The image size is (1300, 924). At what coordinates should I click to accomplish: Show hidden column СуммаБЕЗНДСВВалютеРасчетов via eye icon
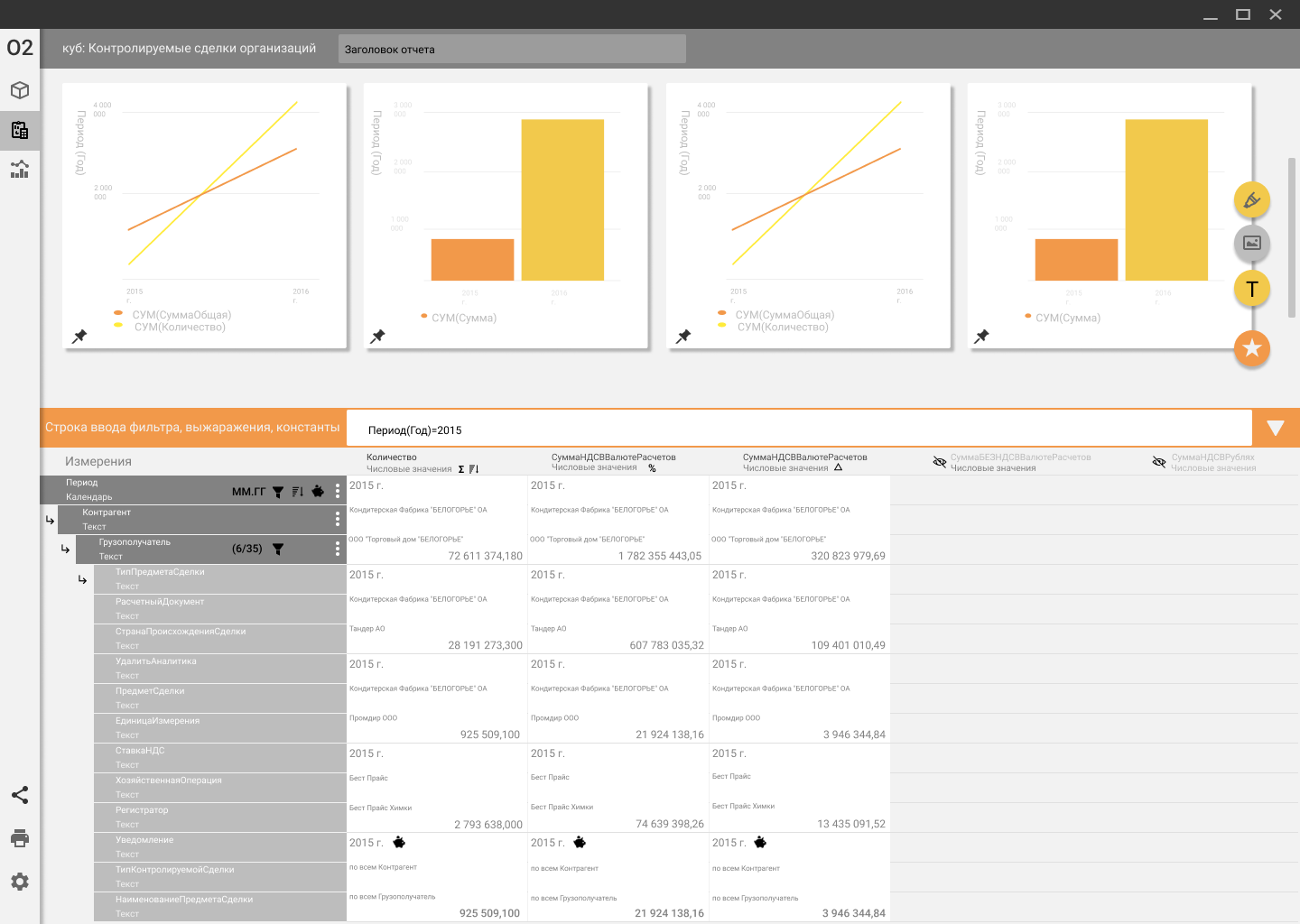[940, 462]
